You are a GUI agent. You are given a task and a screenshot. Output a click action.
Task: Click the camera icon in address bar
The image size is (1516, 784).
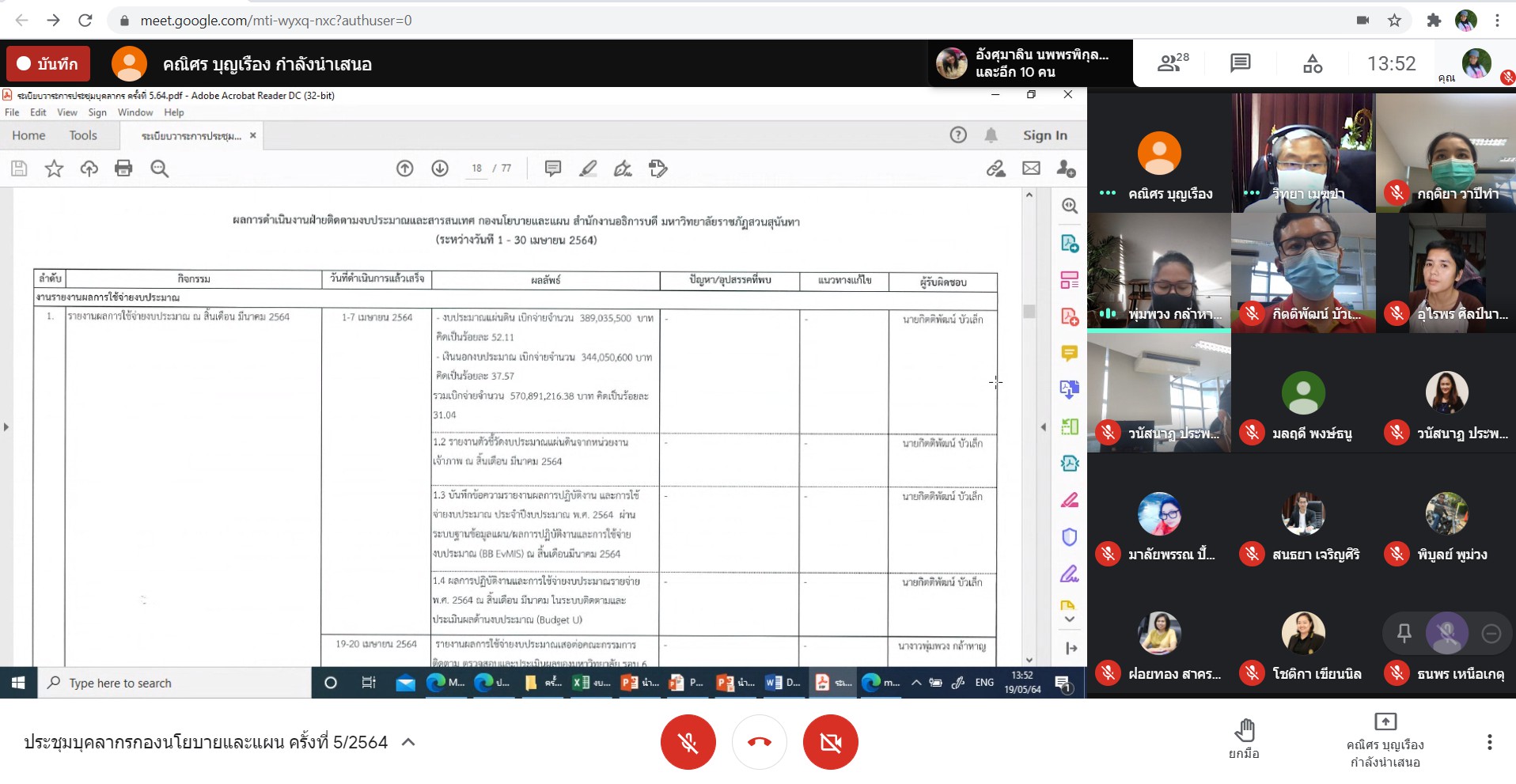tap(1363, 21)
